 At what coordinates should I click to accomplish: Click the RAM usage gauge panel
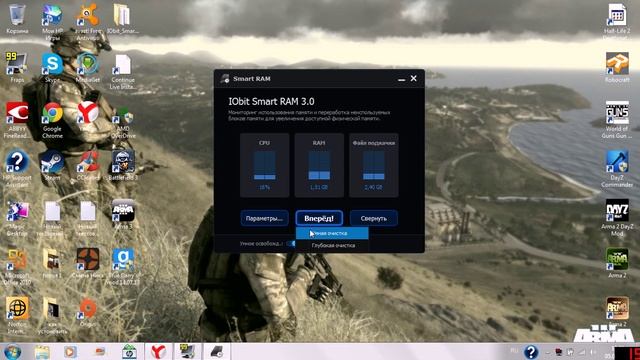pyautogui.click(x=319, y=165)
